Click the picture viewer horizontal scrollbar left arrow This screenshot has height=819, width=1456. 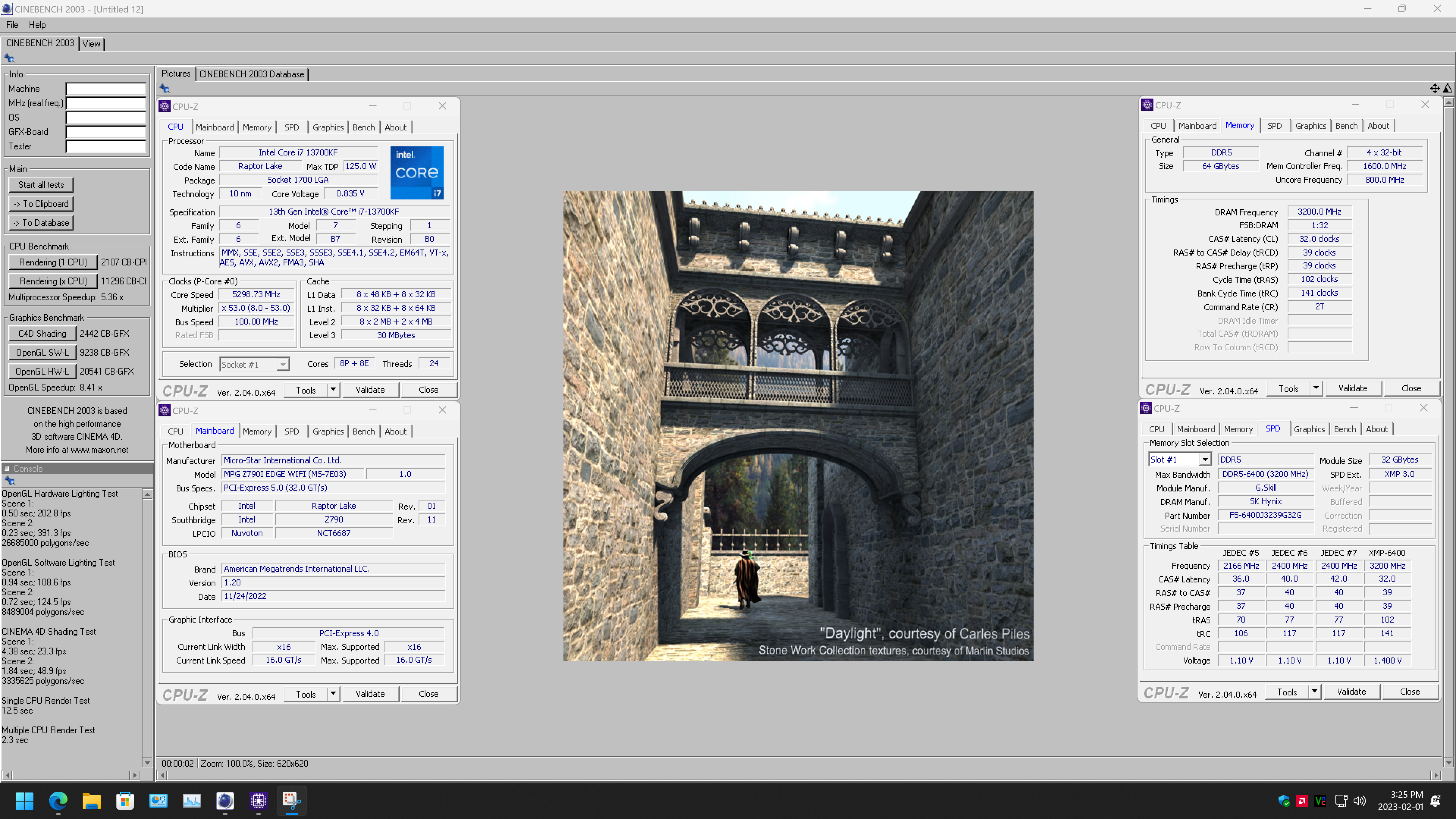[163, 775]
